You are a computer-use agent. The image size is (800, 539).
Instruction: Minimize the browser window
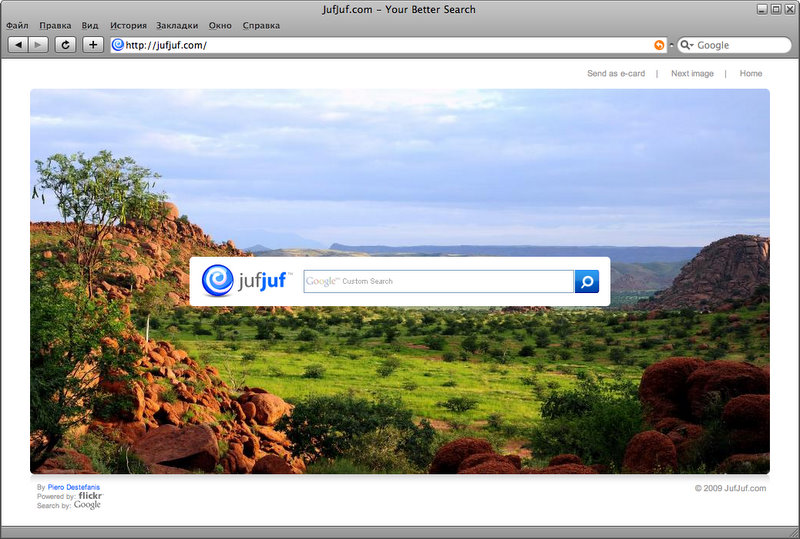pos(762,9)
